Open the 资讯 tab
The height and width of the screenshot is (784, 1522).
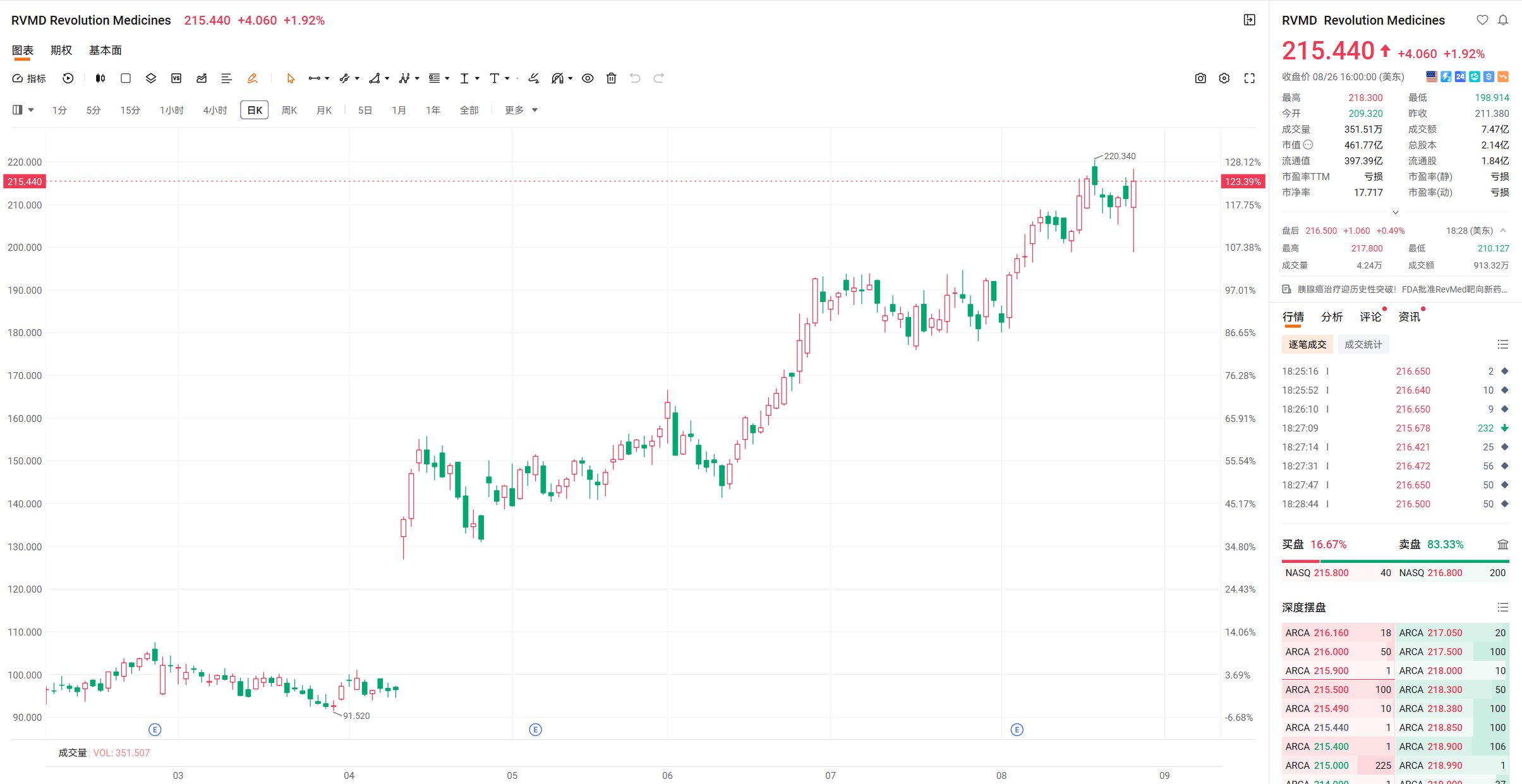1409,317
